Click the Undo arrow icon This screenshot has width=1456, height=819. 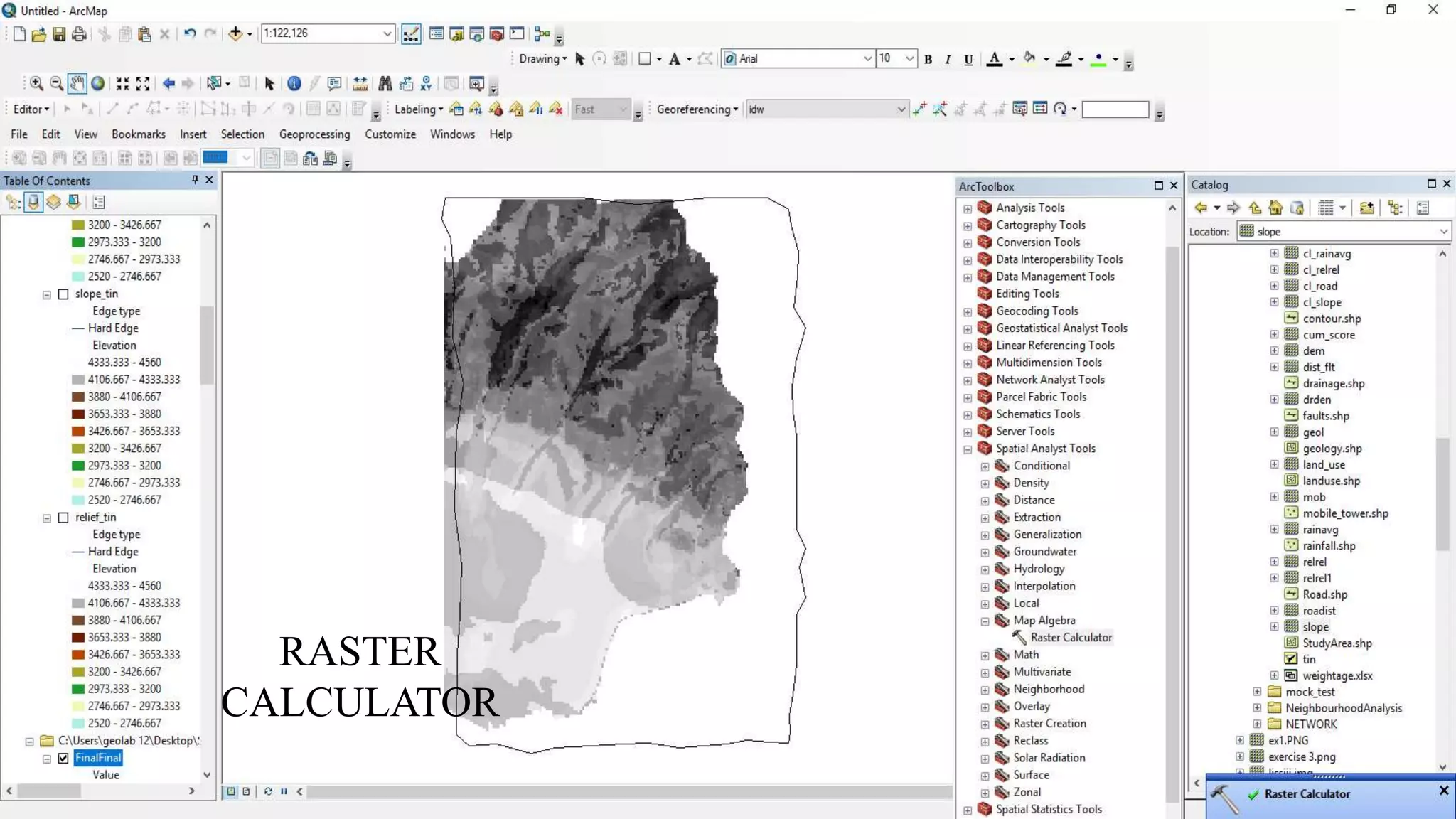click(189, 33)
